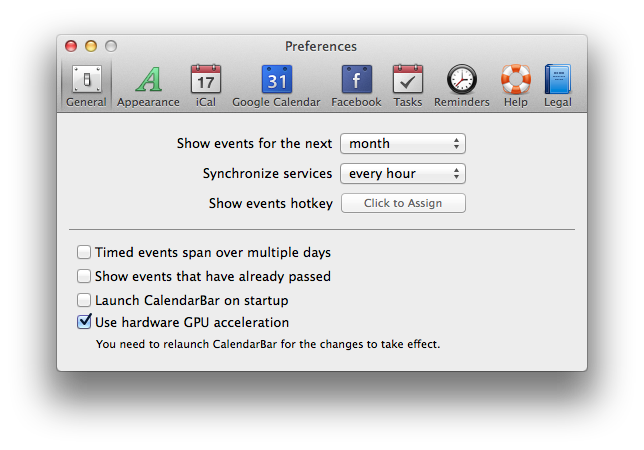644x450 pixels.
Task: Open the General preferences pane icon
Action: click(86, 79)
